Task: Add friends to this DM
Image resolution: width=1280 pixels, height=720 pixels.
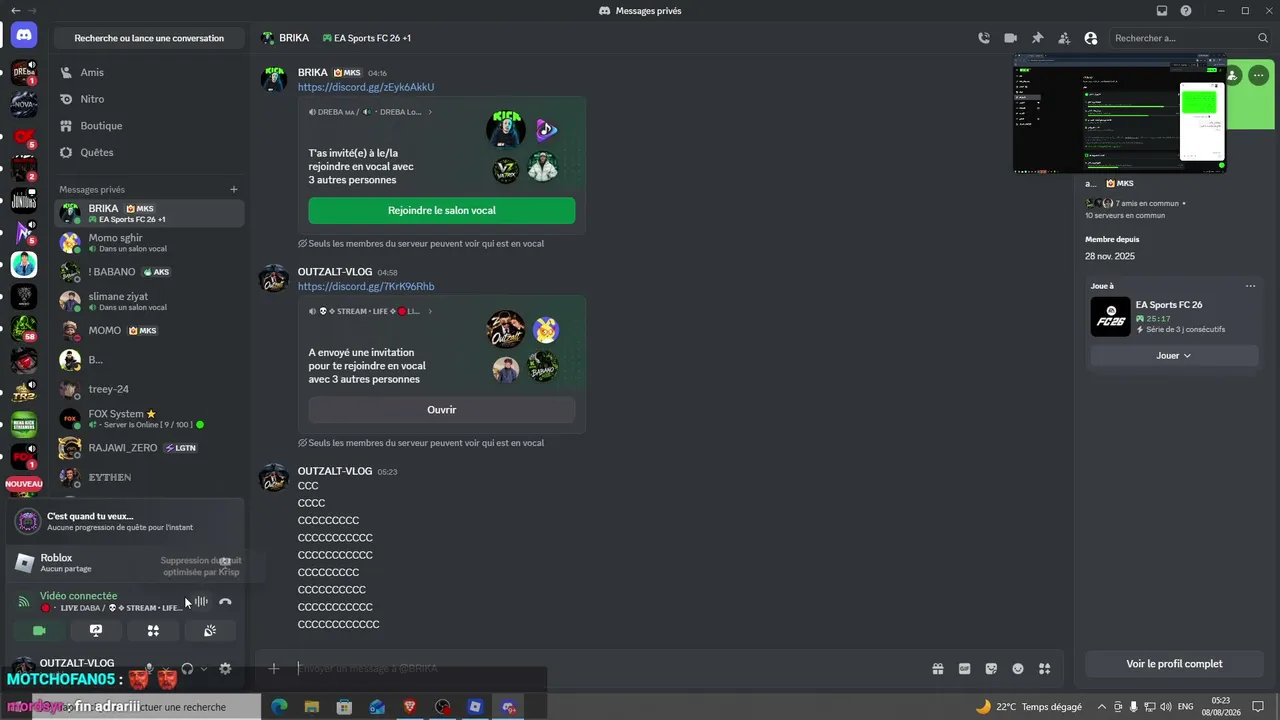Action: [1064, 38]
